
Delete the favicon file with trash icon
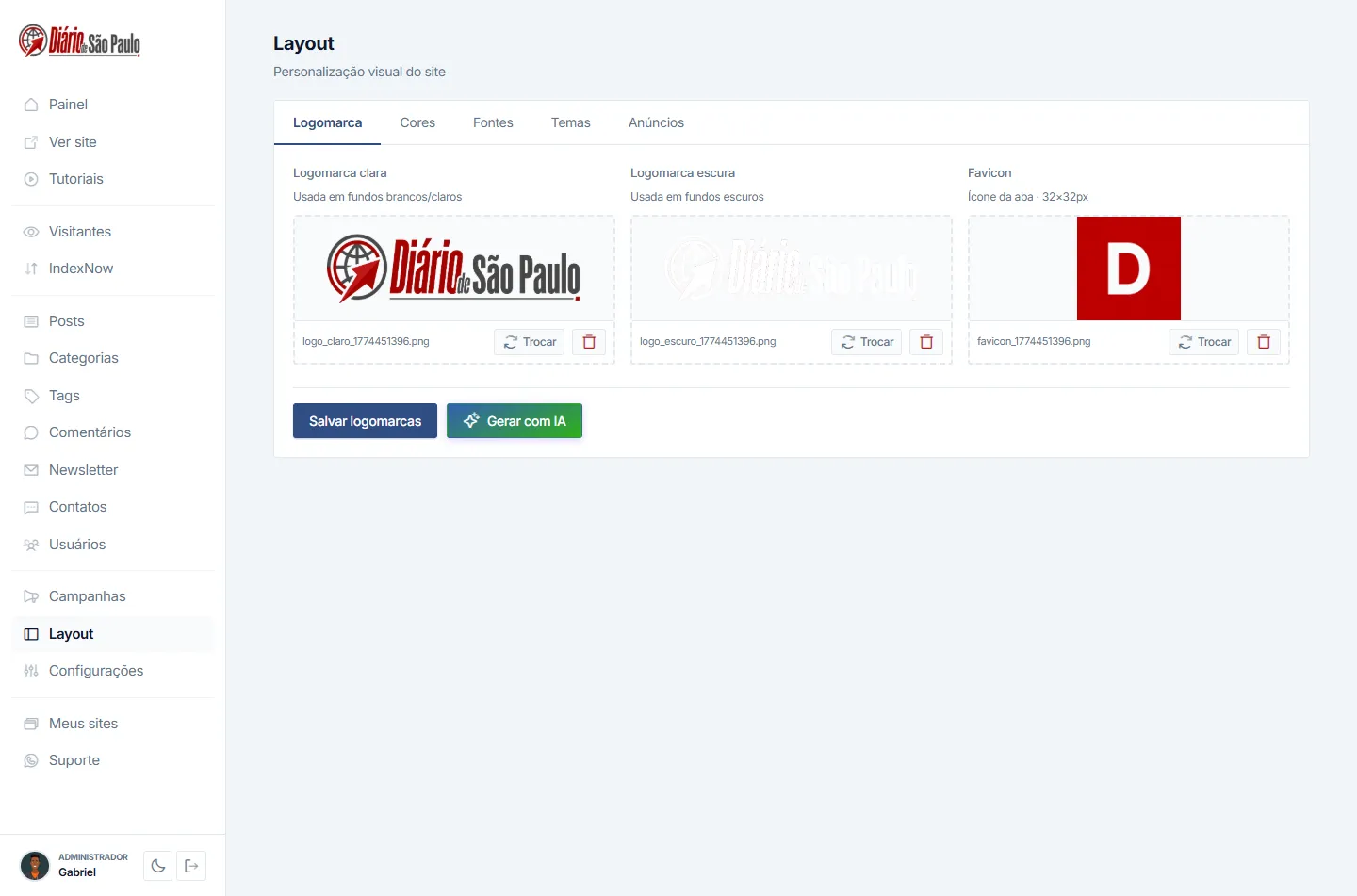pos(1264,342)
